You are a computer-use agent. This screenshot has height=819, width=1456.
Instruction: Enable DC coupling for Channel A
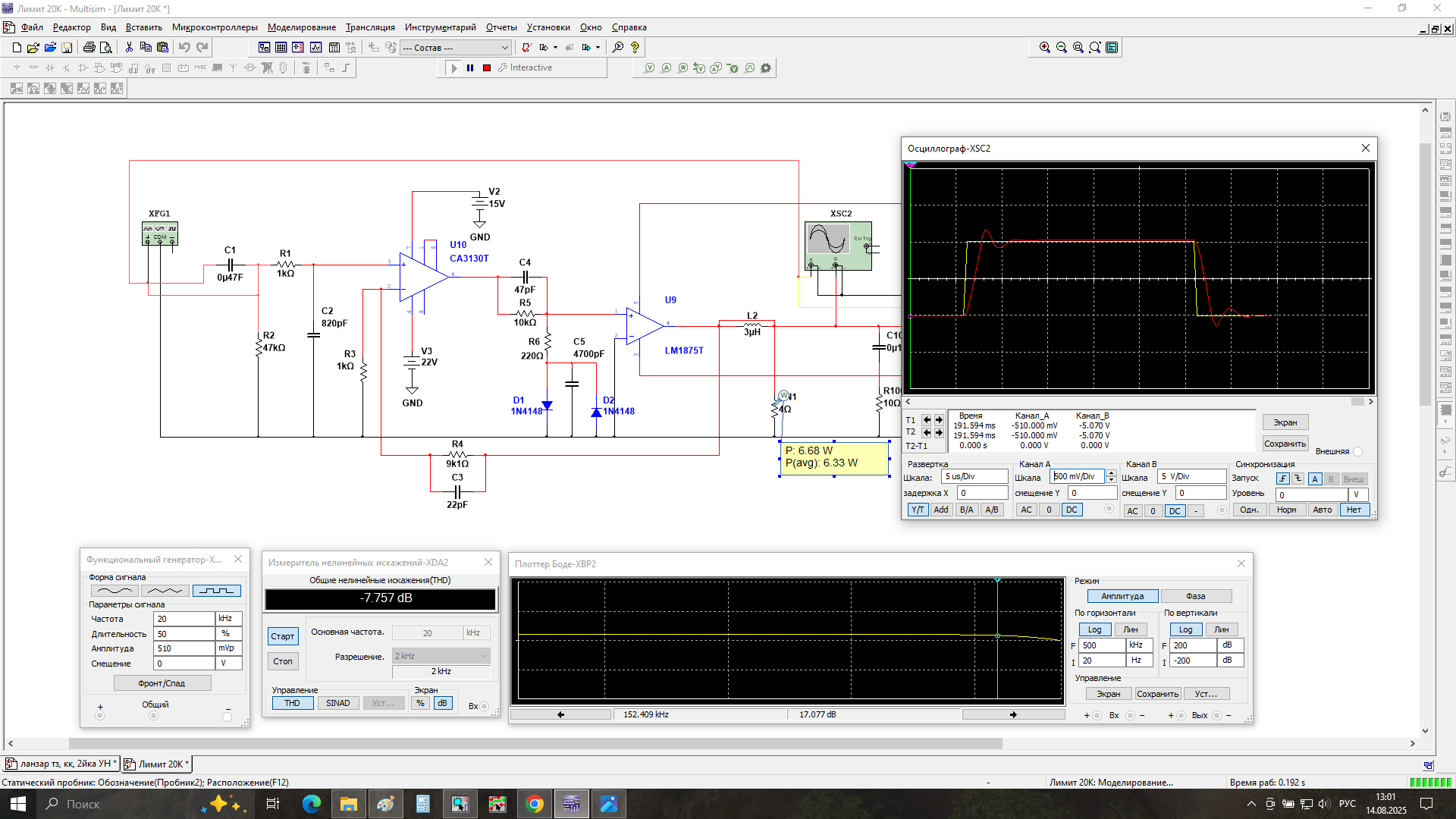(x=1071, y=510)
